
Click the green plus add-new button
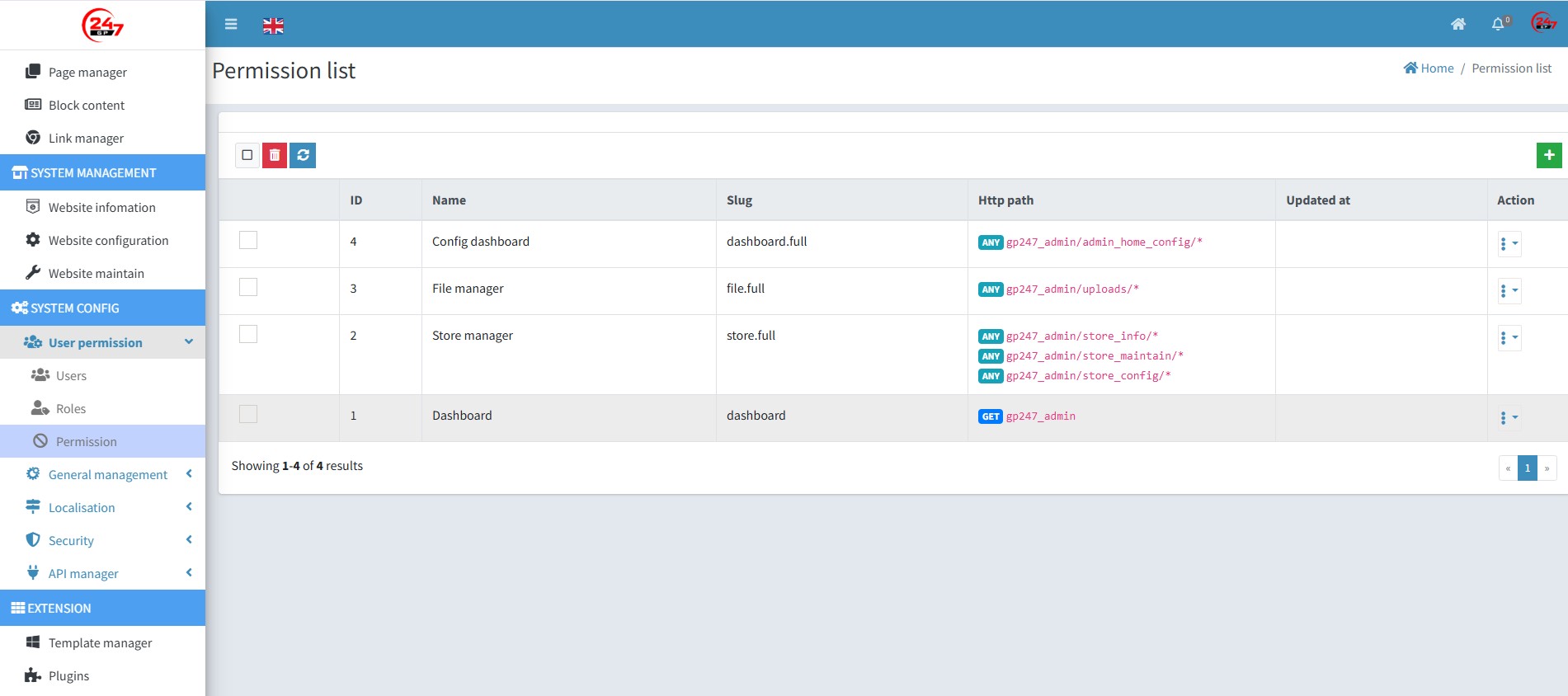point(1549,155)
